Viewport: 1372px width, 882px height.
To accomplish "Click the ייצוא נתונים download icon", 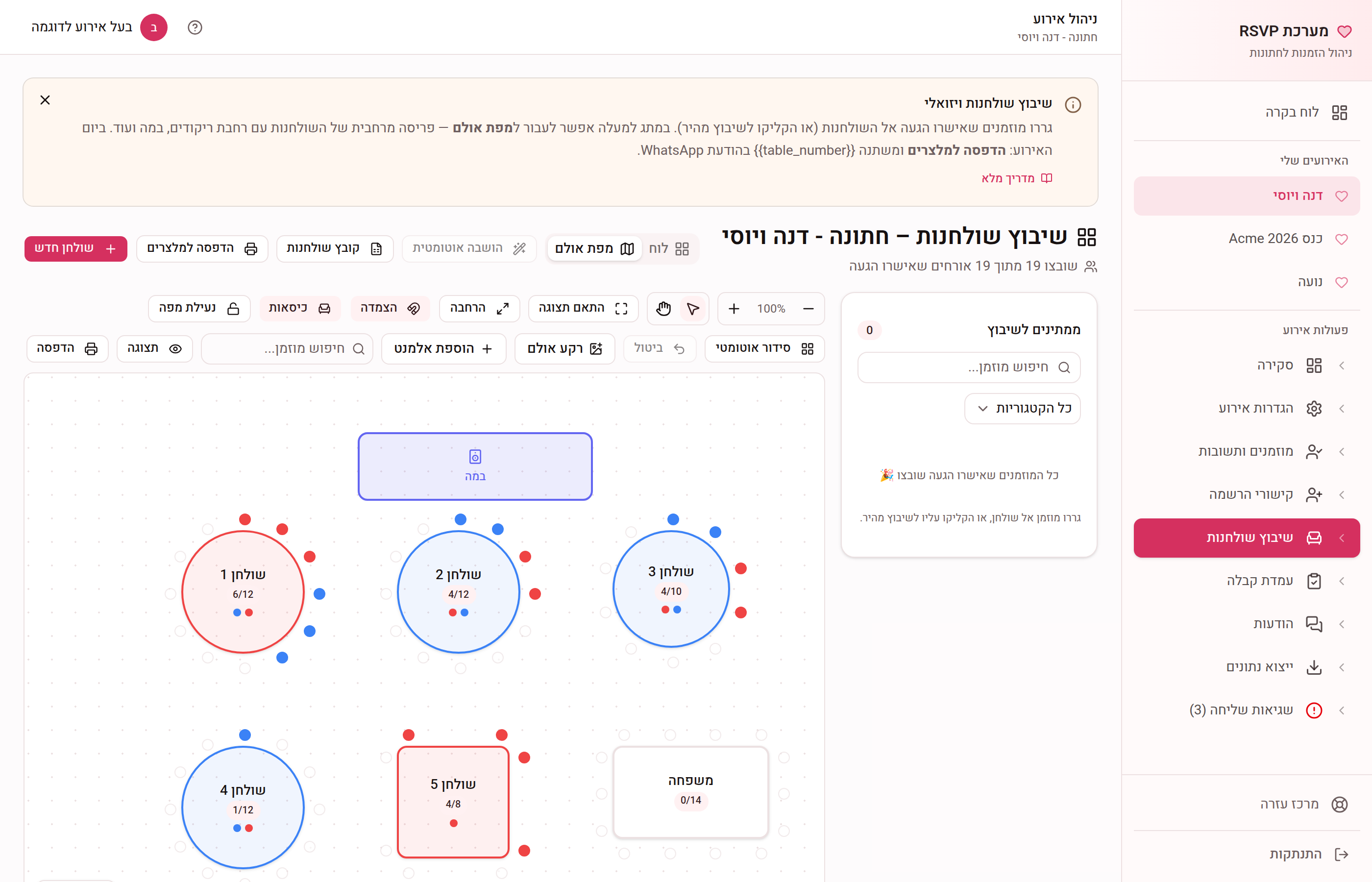I will (x=1314, y=667).
